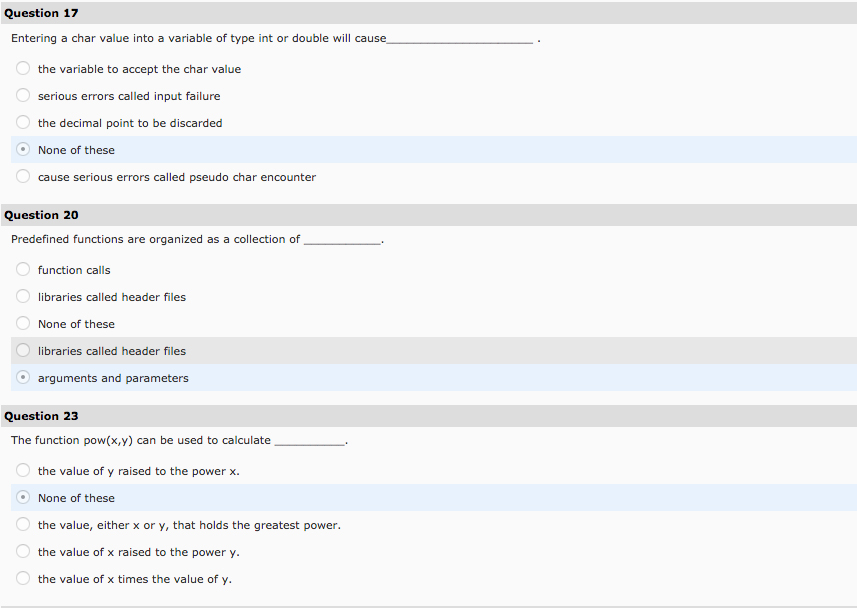The height and width of the screenshot is (608, 857).
Task: Select 'the value of x raised to the power y'
Action: pos(22,551)
